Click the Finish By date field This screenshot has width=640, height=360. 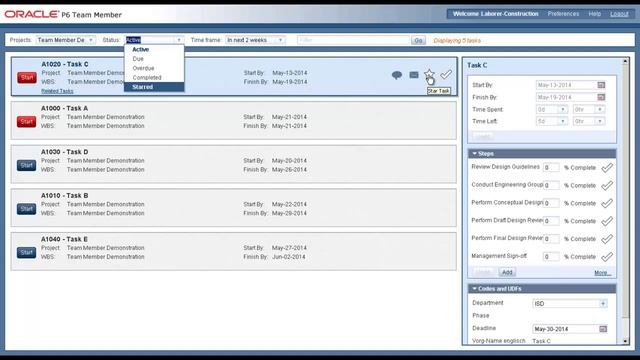pos(566,97)
